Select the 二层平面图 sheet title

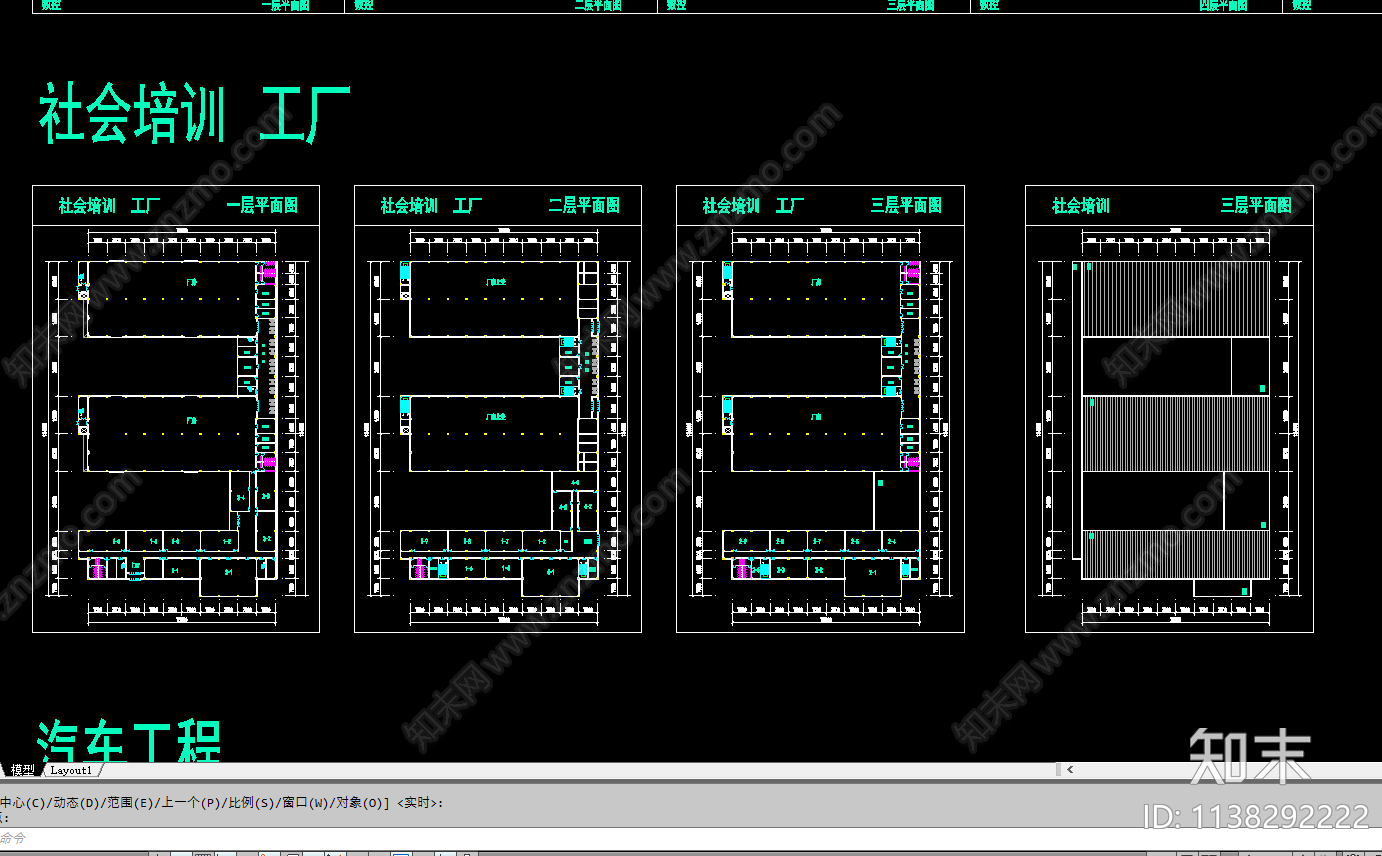(584, 206)
